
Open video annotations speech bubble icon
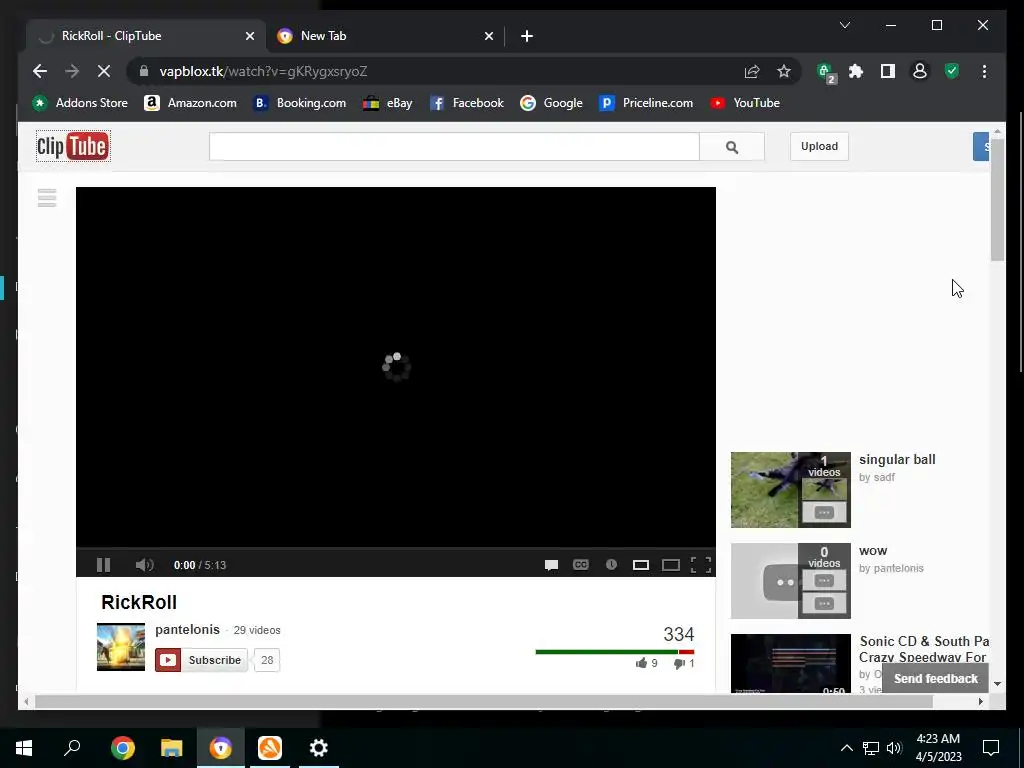pyautogui.click(x=551, y=565)
